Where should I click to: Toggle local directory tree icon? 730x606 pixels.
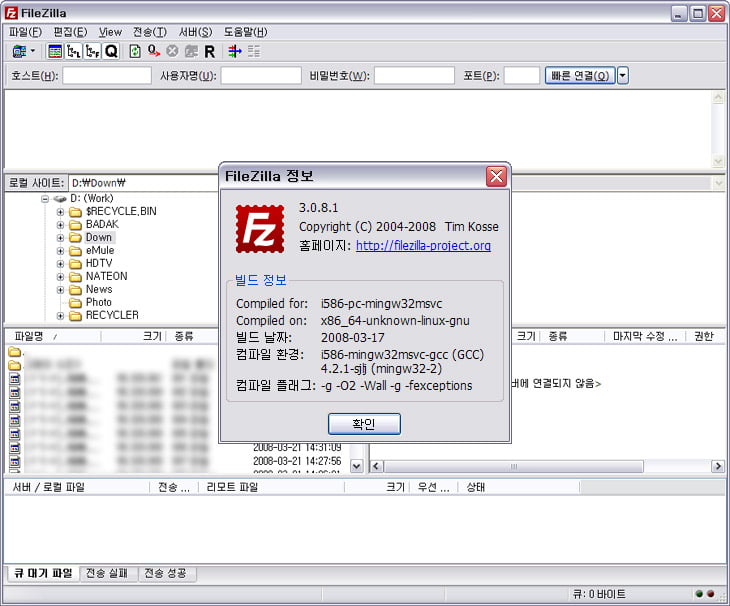point(74,51)
